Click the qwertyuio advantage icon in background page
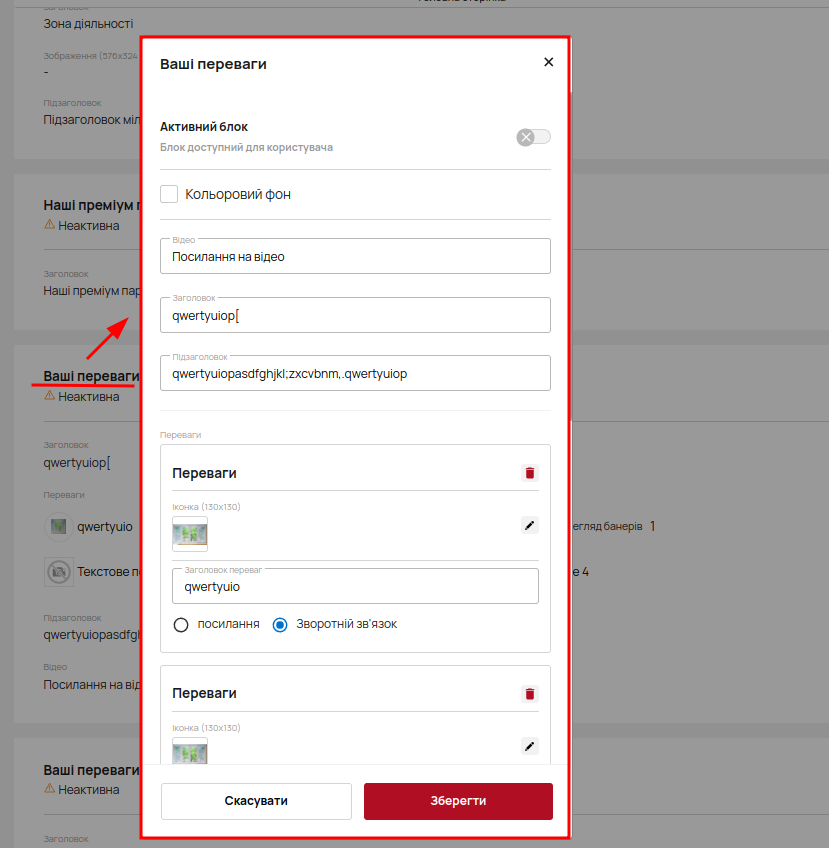Screen dimensions: 829x848 pyautogui.click(x=58, y=527)
